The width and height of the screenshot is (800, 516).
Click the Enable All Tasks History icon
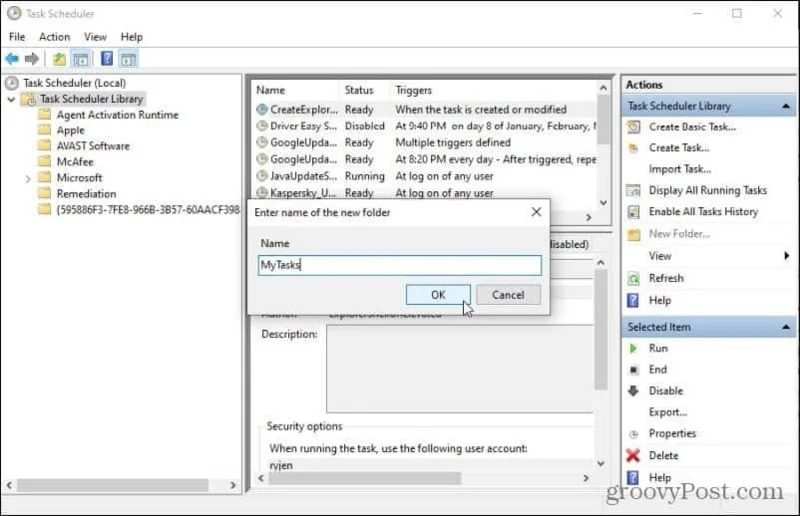pos(633,212)
